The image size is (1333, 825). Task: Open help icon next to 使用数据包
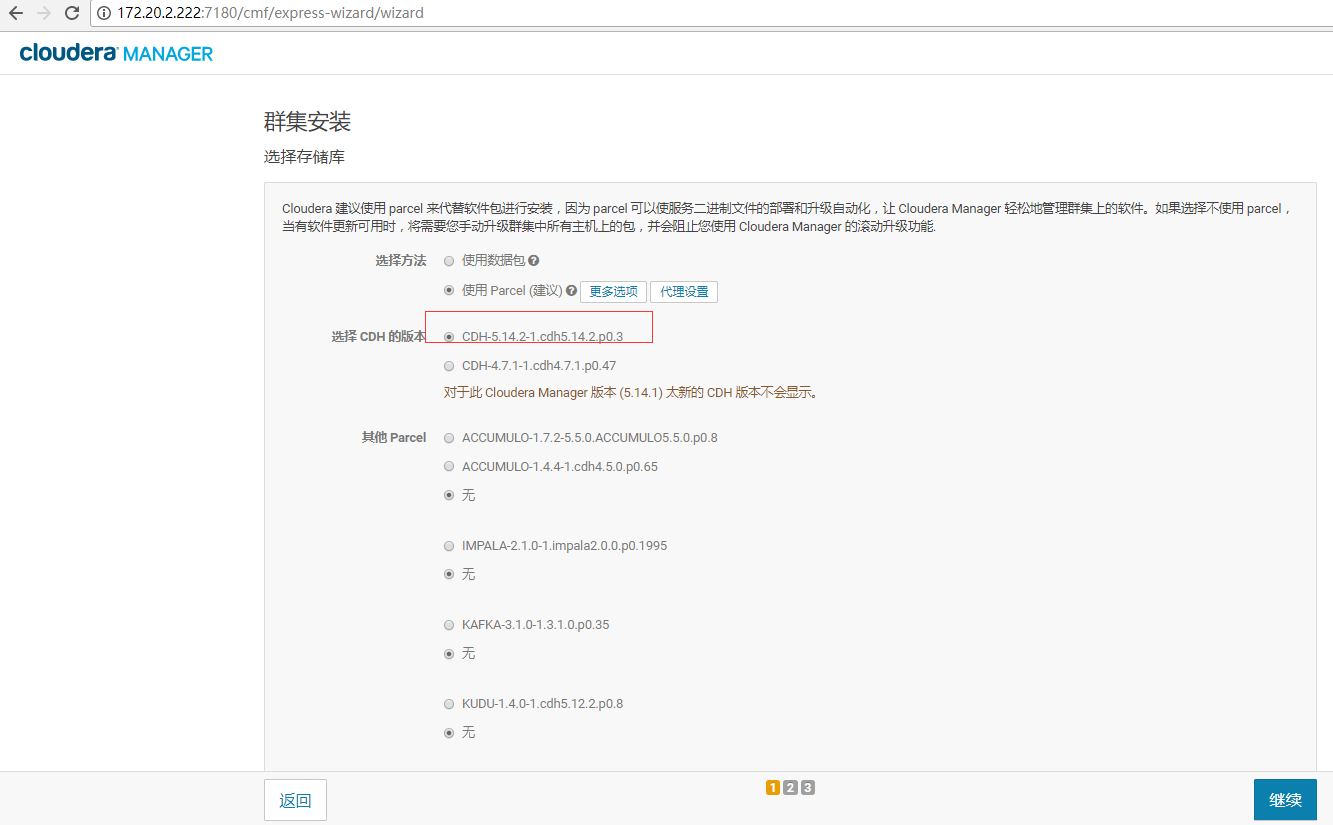coord(534,261)
